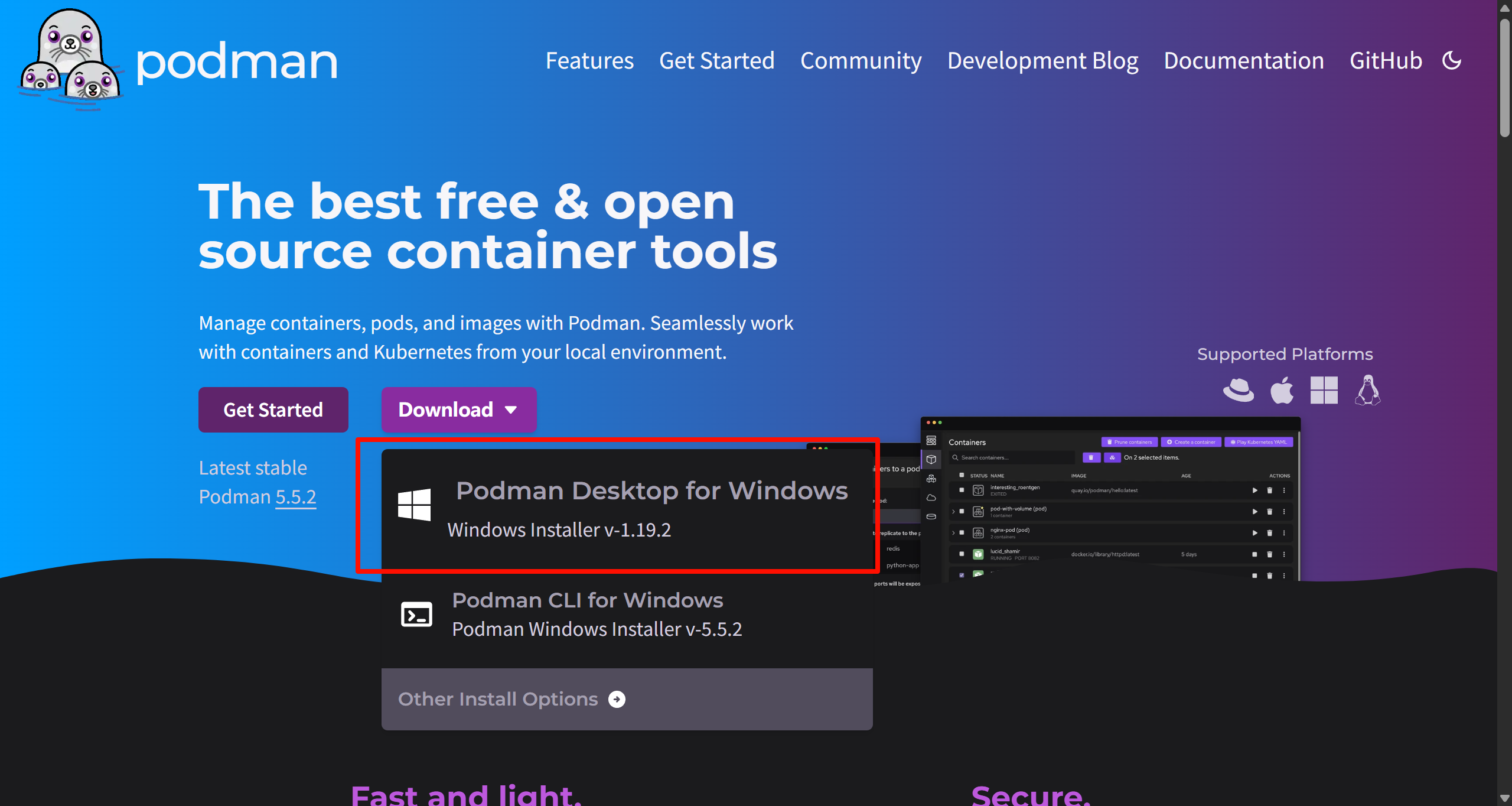The width and height of the screenshot is (1512, 806).
Task: Select the Linux penguin platform icon
Action: (x=1367, y=391)
